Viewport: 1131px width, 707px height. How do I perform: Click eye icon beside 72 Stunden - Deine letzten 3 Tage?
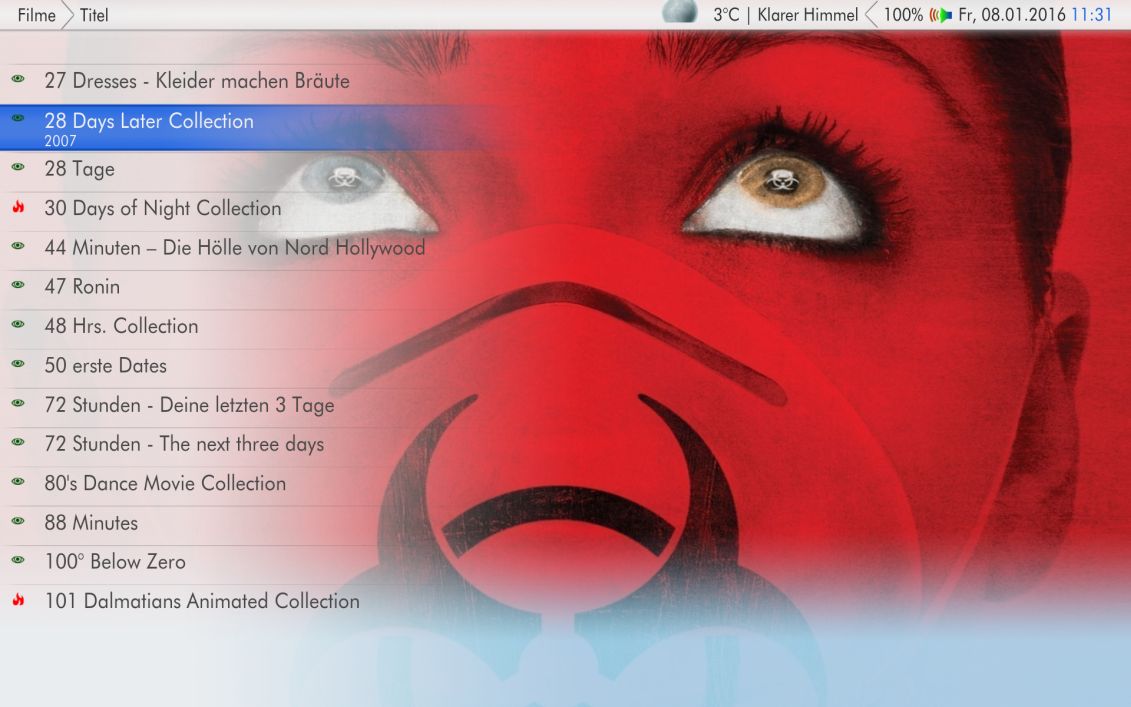pyautogui.click(x=18, y=403)
